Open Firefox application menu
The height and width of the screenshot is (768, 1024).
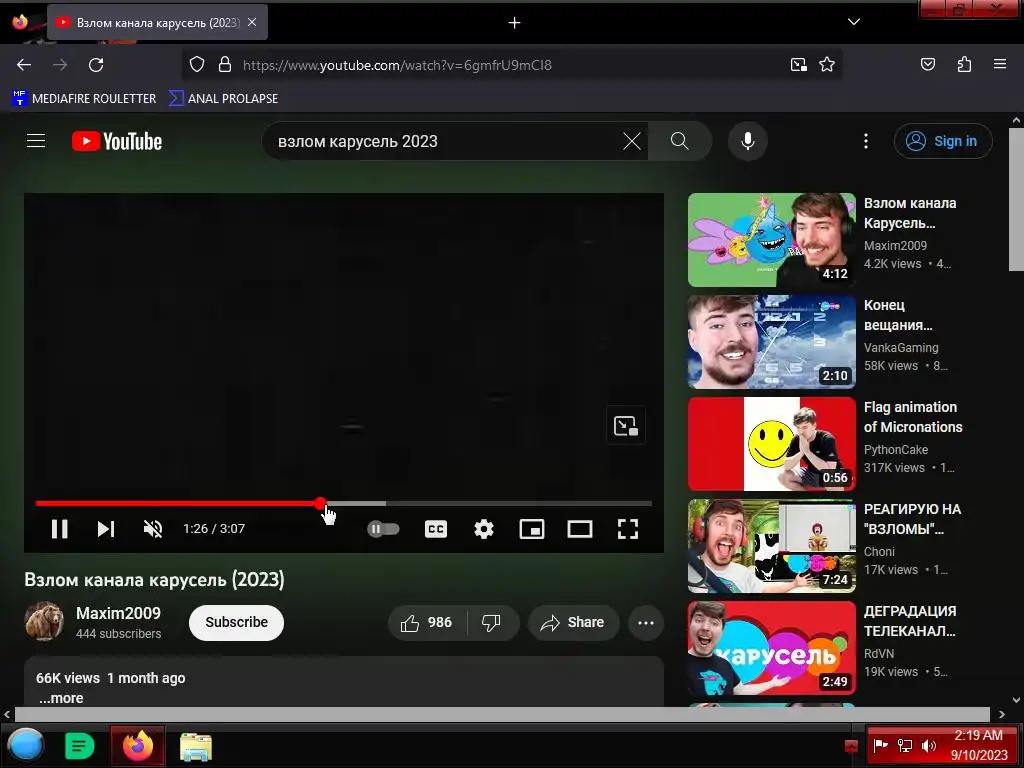[x=1000, y=64]
